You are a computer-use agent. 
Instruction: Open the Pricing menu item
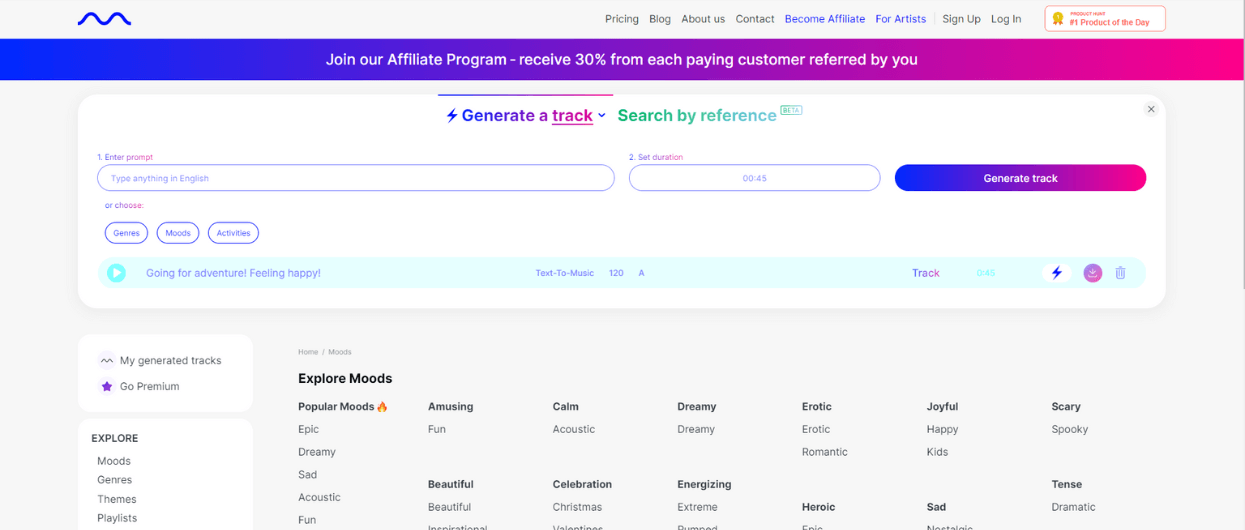(x=621, y=19)
